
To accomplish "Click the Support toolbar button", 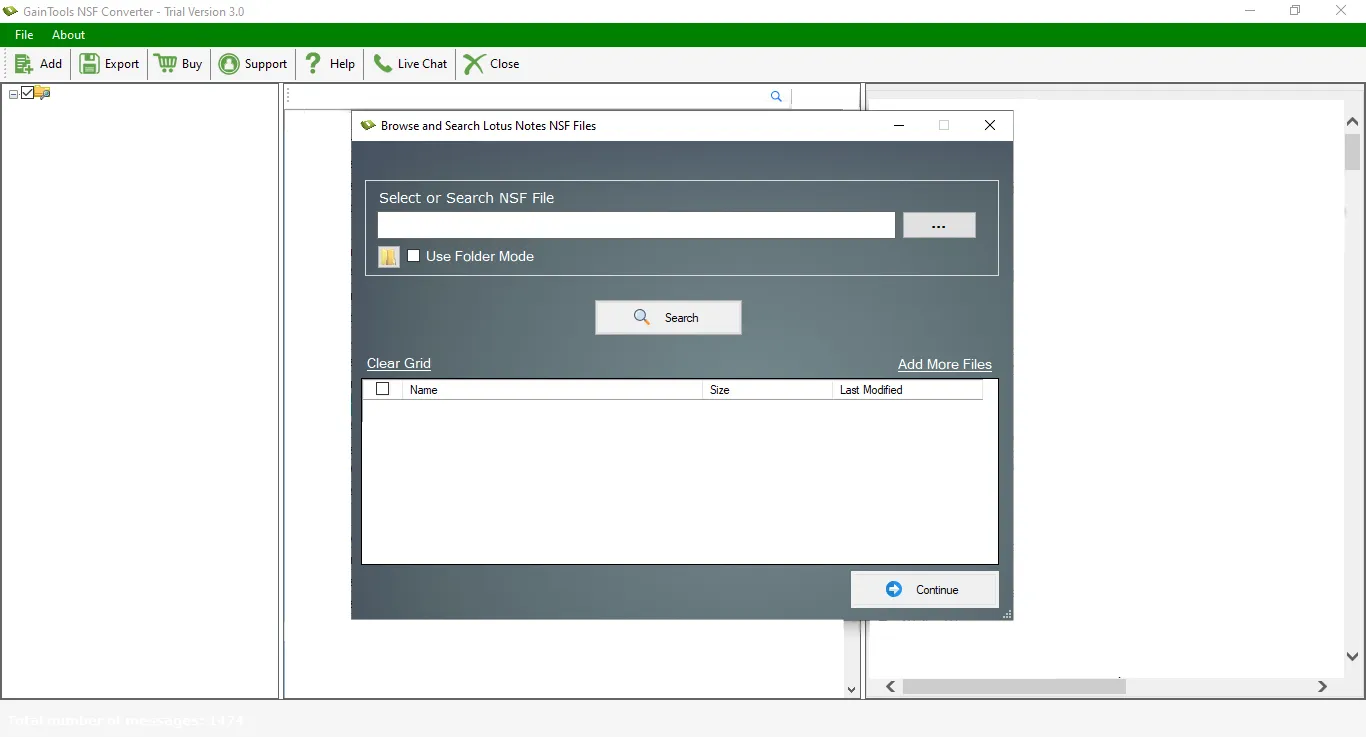I will (x=254, y=64).
